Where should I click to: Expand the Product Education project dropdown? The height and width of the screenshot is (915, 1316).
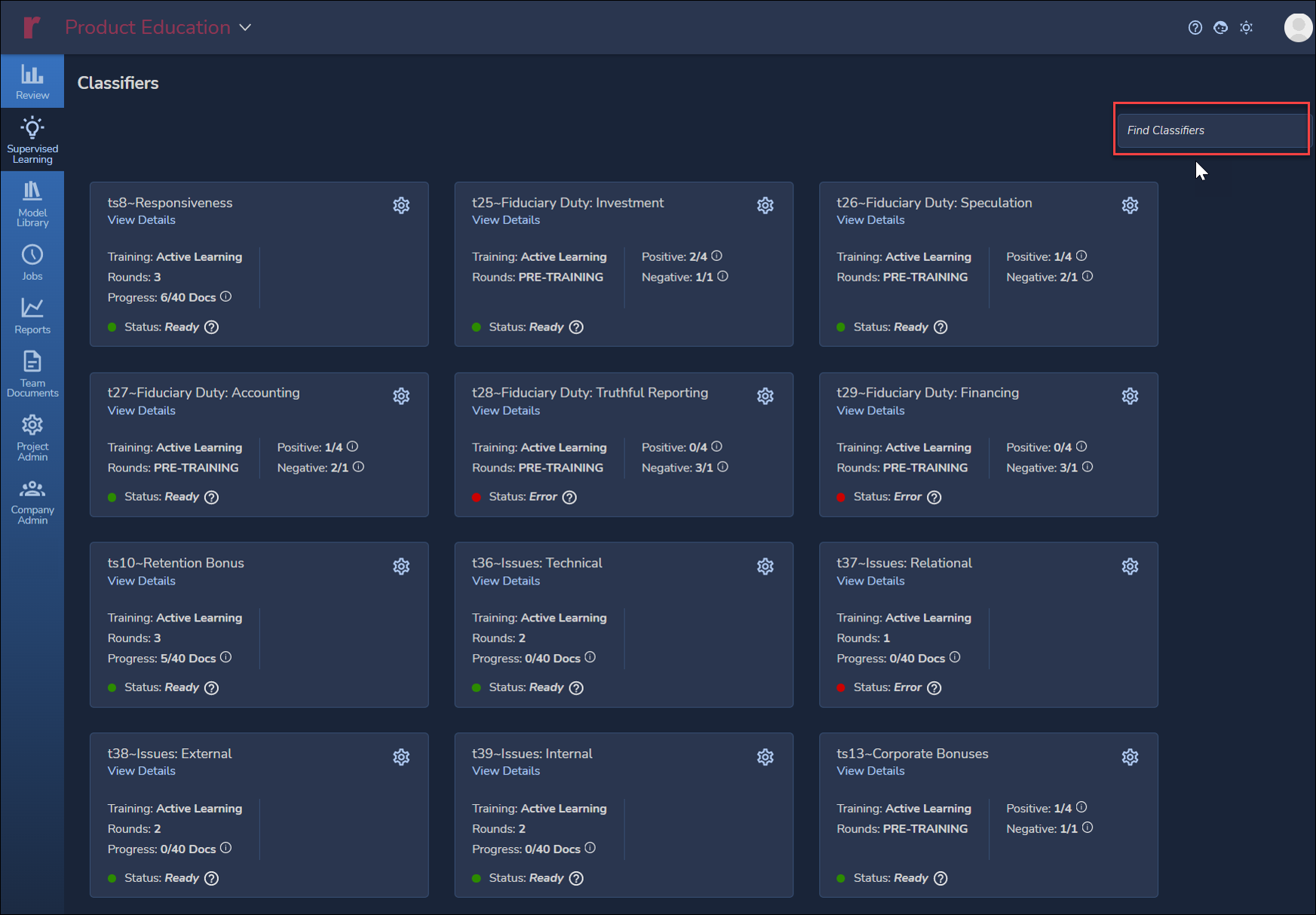[x=245, y=28]
